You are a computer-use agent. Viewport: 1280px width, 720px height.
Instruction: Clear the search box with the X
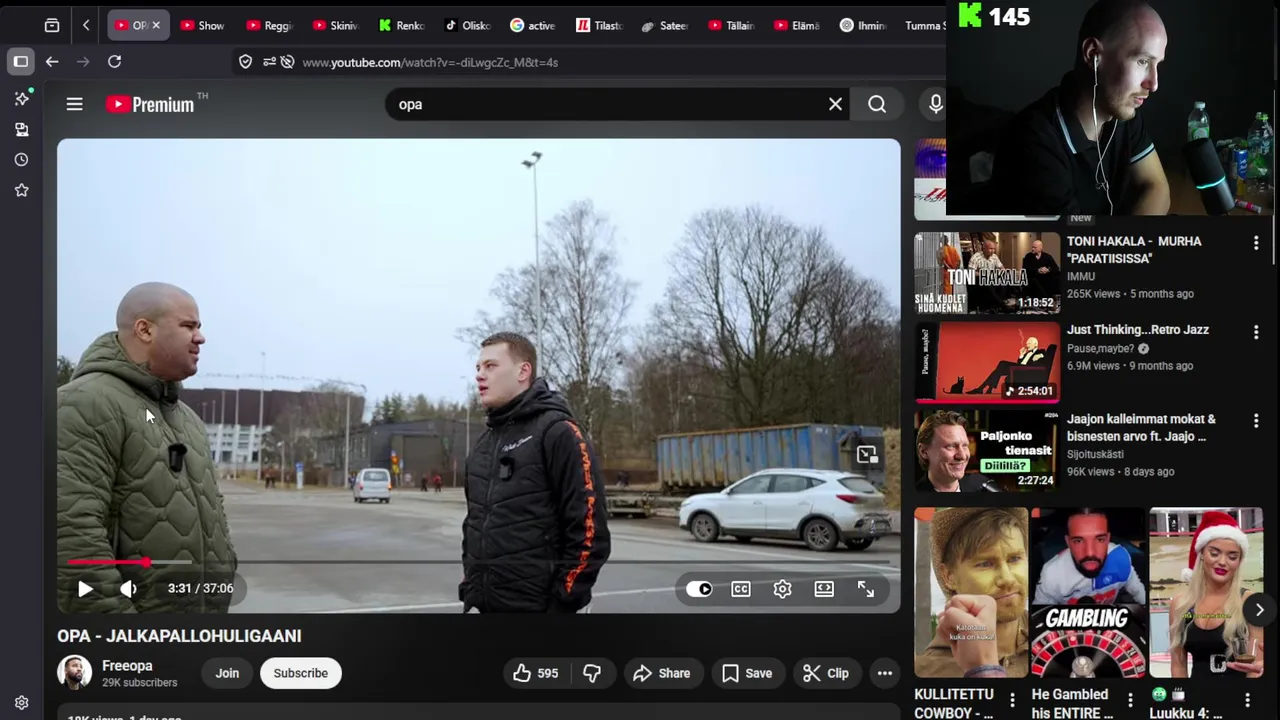(x=835, y=104)
